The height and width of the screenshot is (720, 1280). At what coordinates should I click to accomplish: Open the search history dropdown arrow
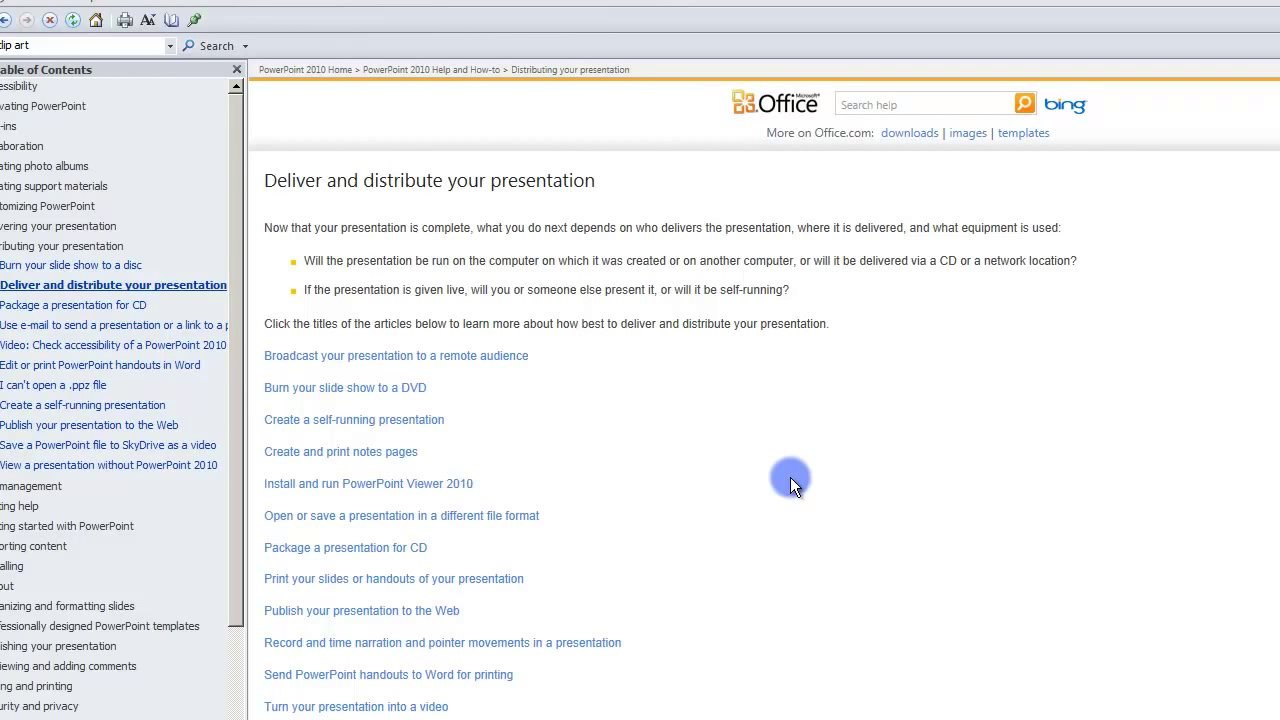170,46
